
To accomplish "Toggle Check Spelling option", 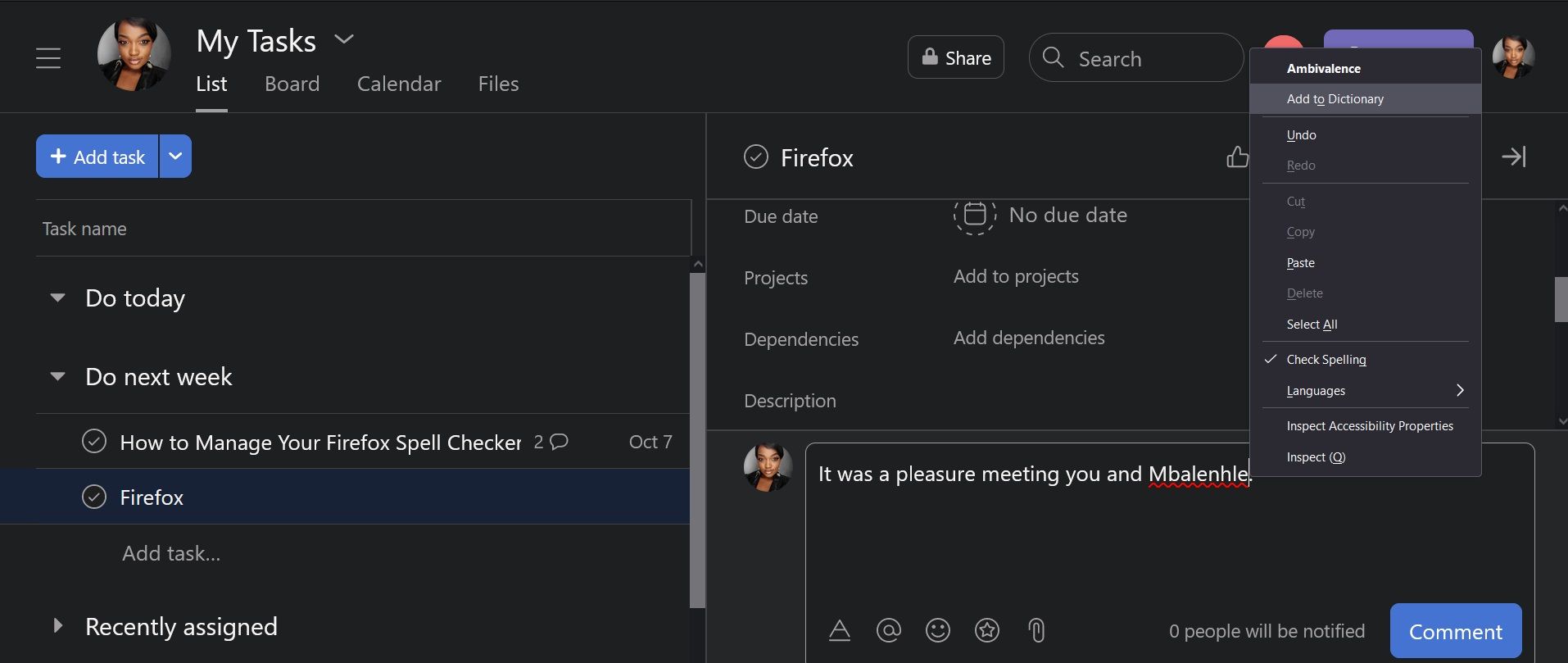I will pos(1366,360).
